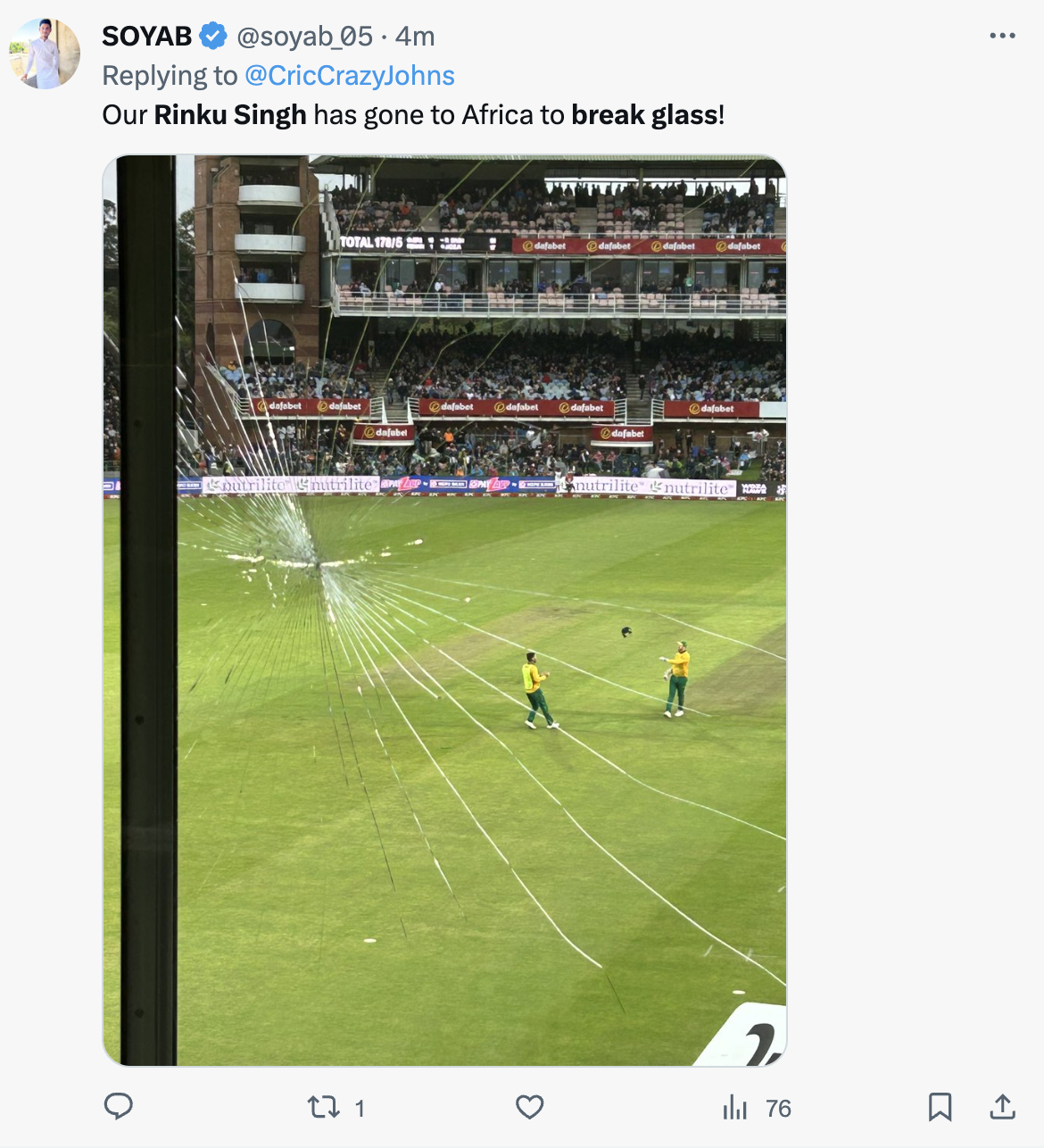View tweet analytics bar chart icon
1044x1148 pixels.
pos(735,1108)
